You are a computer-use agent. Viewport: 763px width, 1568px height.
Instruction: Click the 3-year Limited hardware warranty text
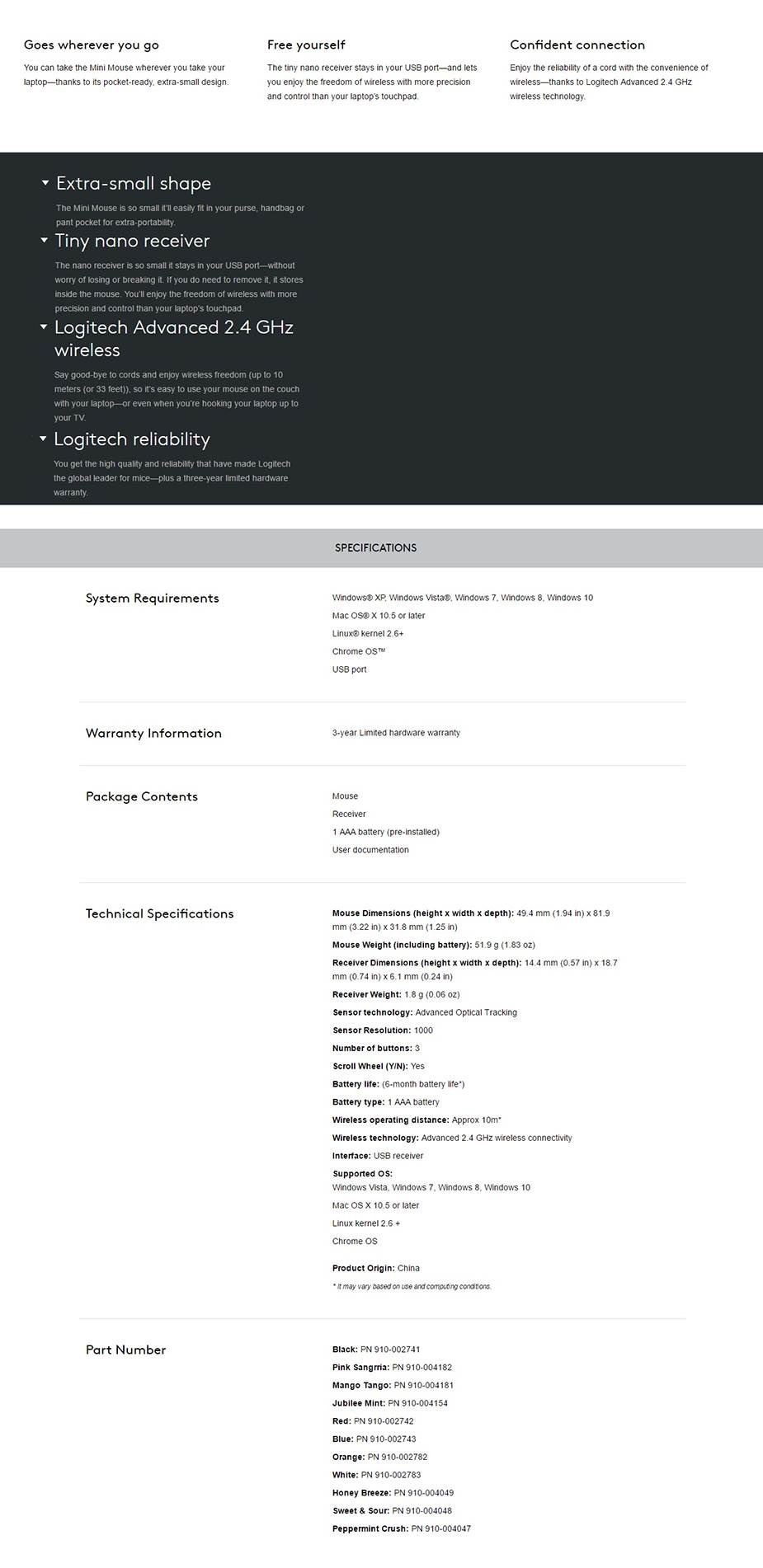pos(396,733)
